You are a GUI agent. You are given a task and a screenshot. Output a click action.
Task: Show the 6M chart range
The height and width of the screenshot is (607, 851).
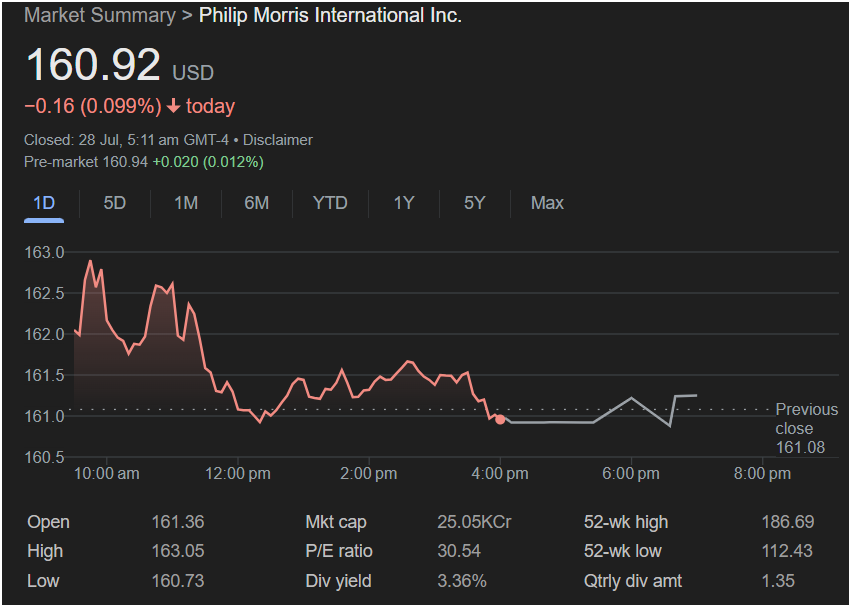click(x=256, y=203)
